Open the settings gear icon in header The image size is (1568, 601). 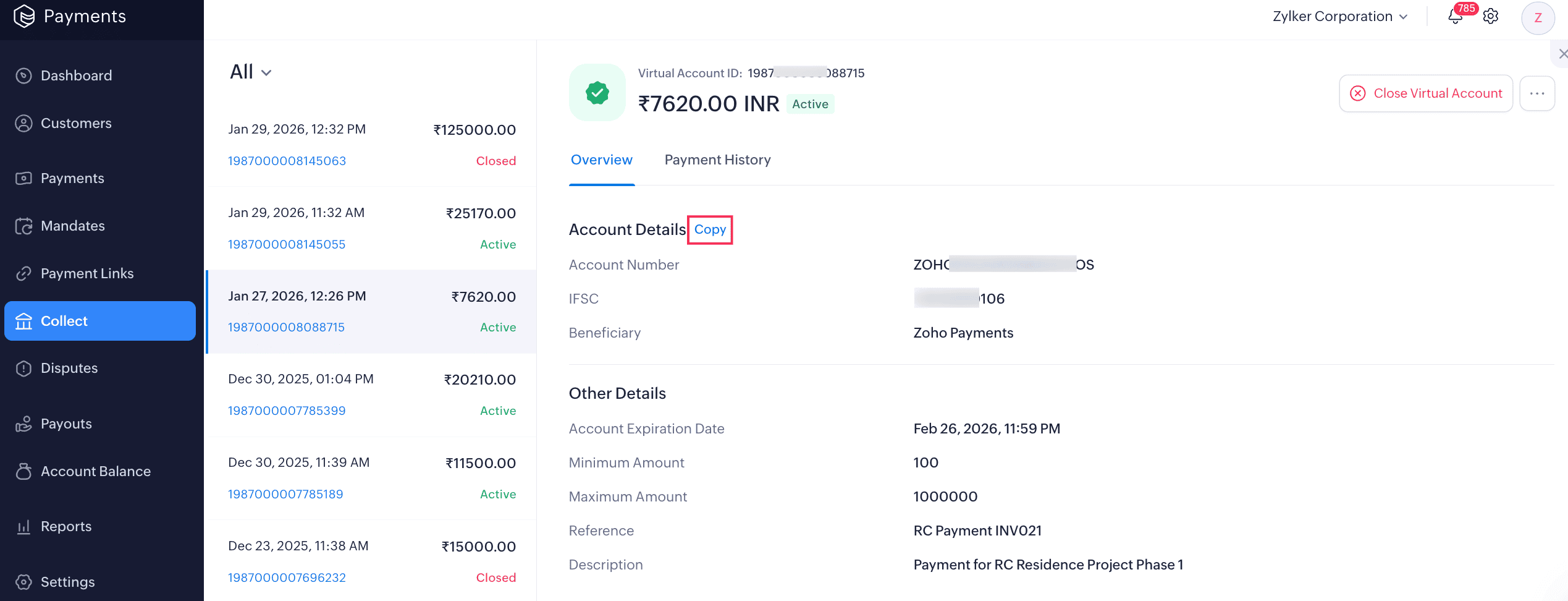[1491, 17]
